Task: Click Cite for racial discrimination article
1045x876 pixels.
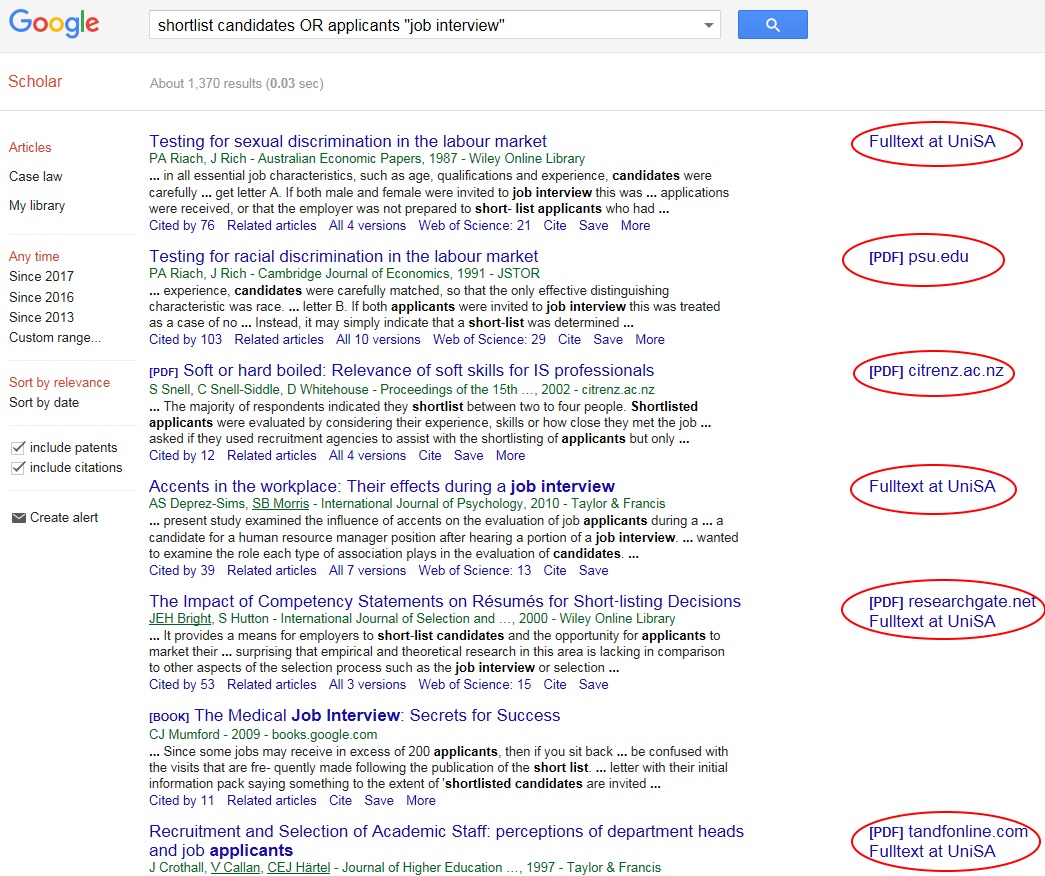Action: coord(569,339)
